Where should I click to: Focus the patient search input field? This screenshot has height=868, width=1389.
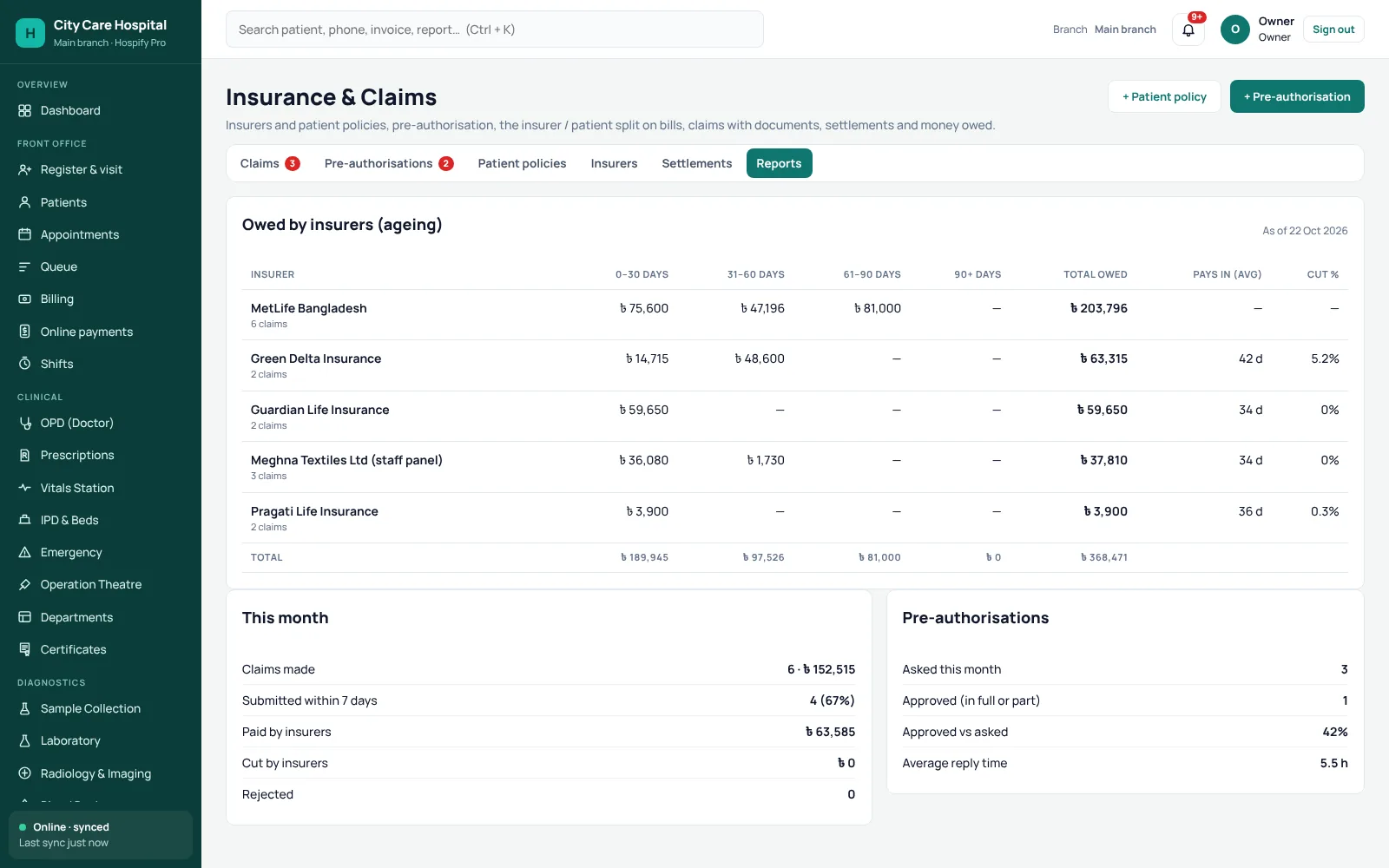pyautogui.click(x=495, y=30)
